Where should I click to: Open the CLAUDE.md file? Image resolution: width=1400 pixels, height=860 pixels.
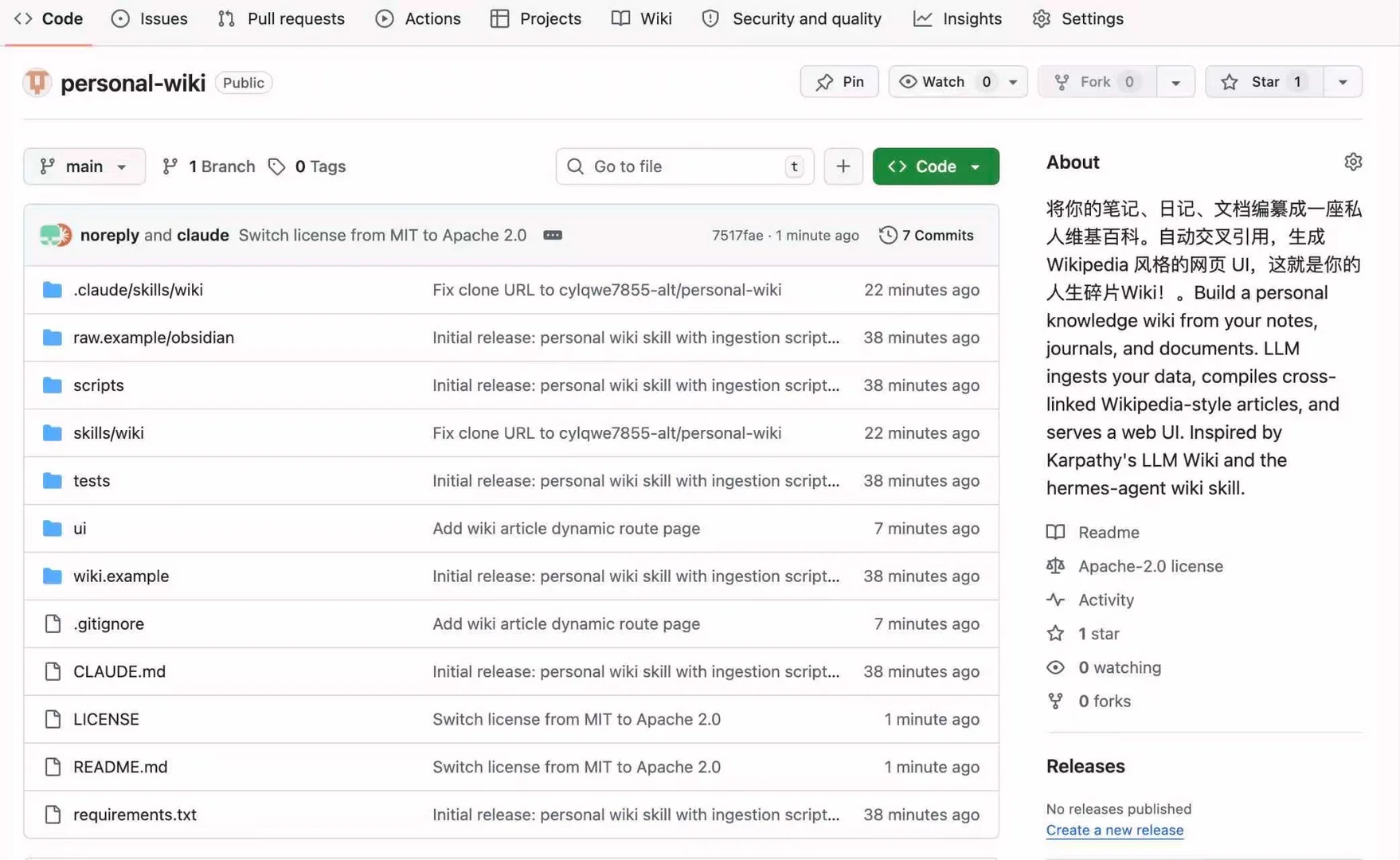[x=119, y=671]
